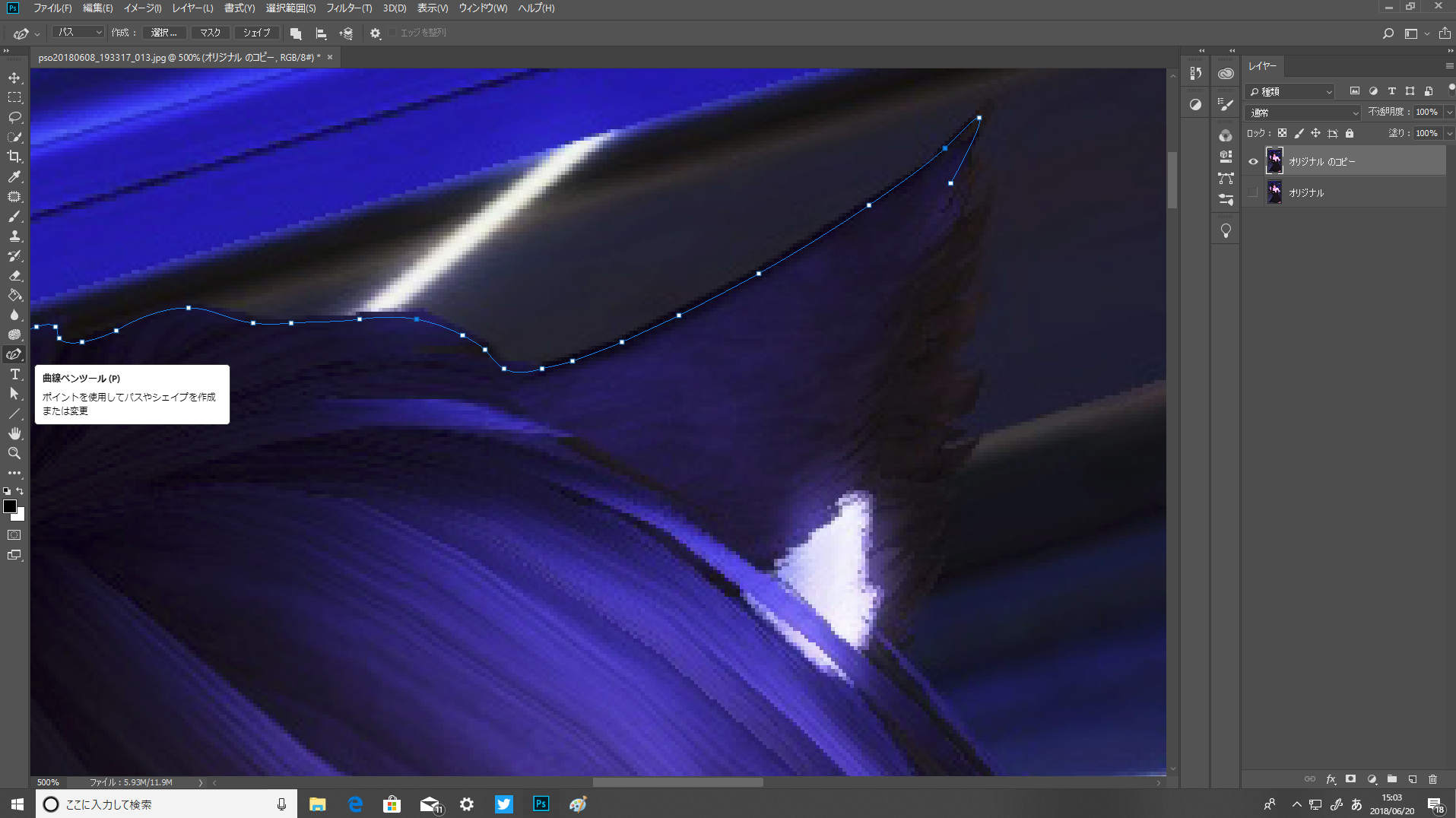Open the Paths panel icon
The image size is (1456, 818).
(1226, 178)
